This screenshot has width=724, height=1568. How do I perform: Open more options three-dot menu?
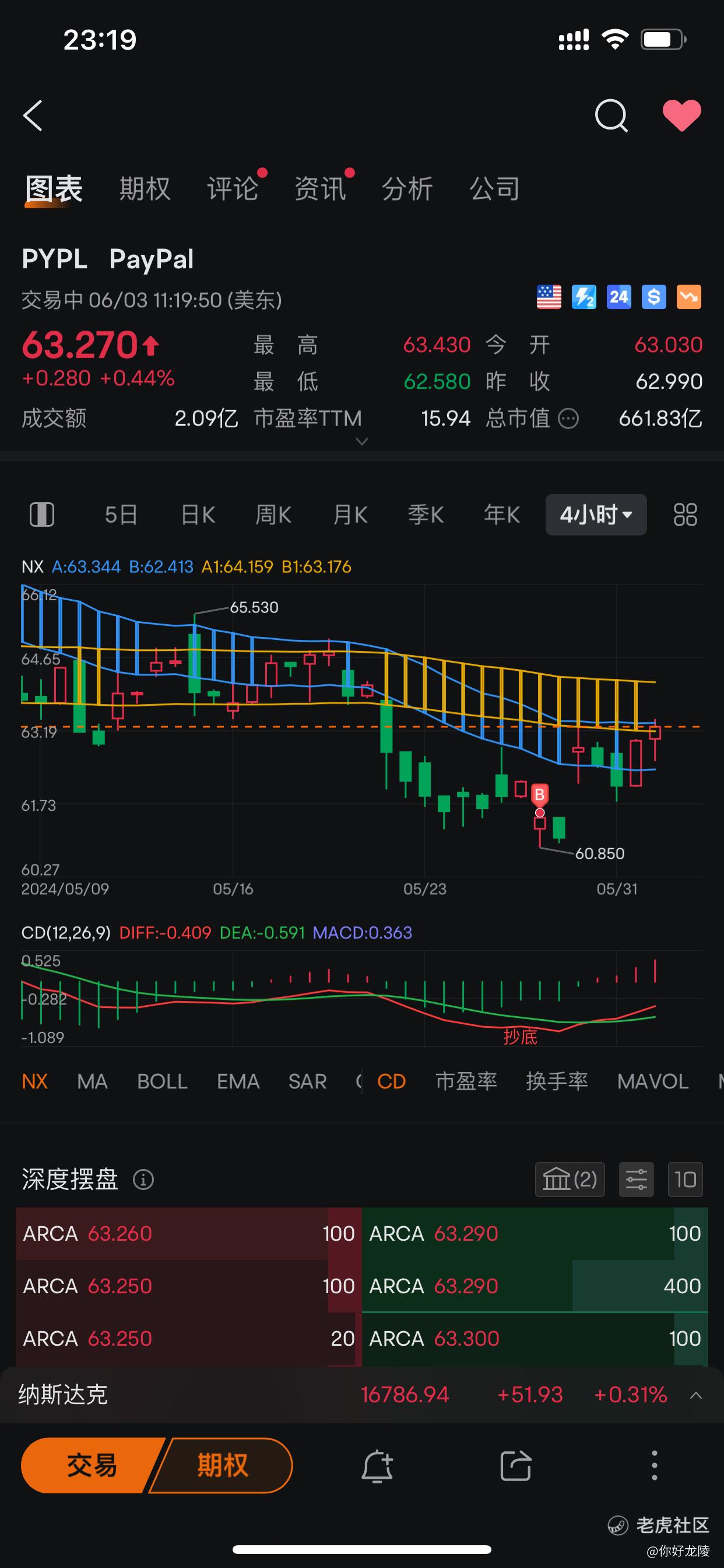click(x=655, y=1466)
